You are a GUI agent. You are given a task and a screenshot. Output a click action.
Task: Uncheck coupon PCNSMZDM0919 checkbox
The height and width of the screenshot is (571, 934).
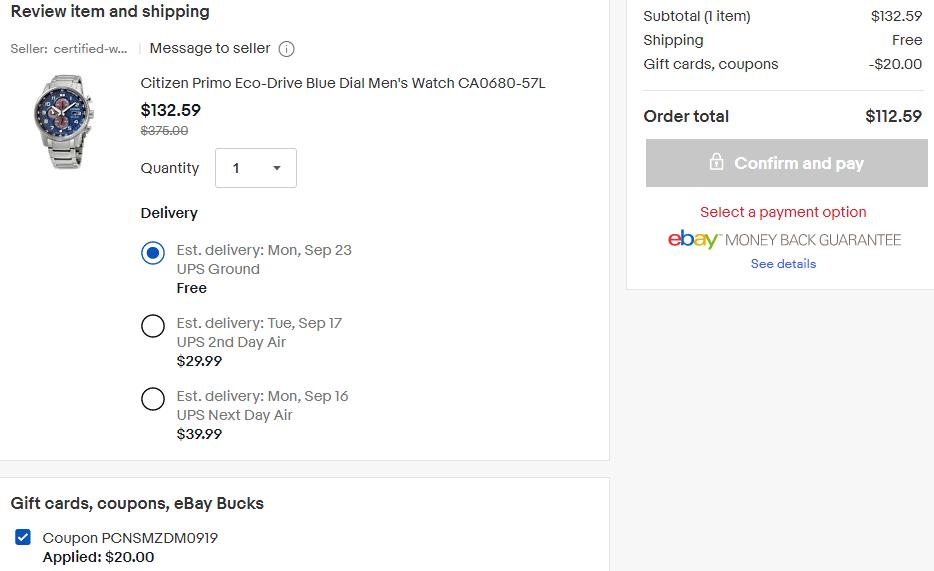[x=23, y=537]
